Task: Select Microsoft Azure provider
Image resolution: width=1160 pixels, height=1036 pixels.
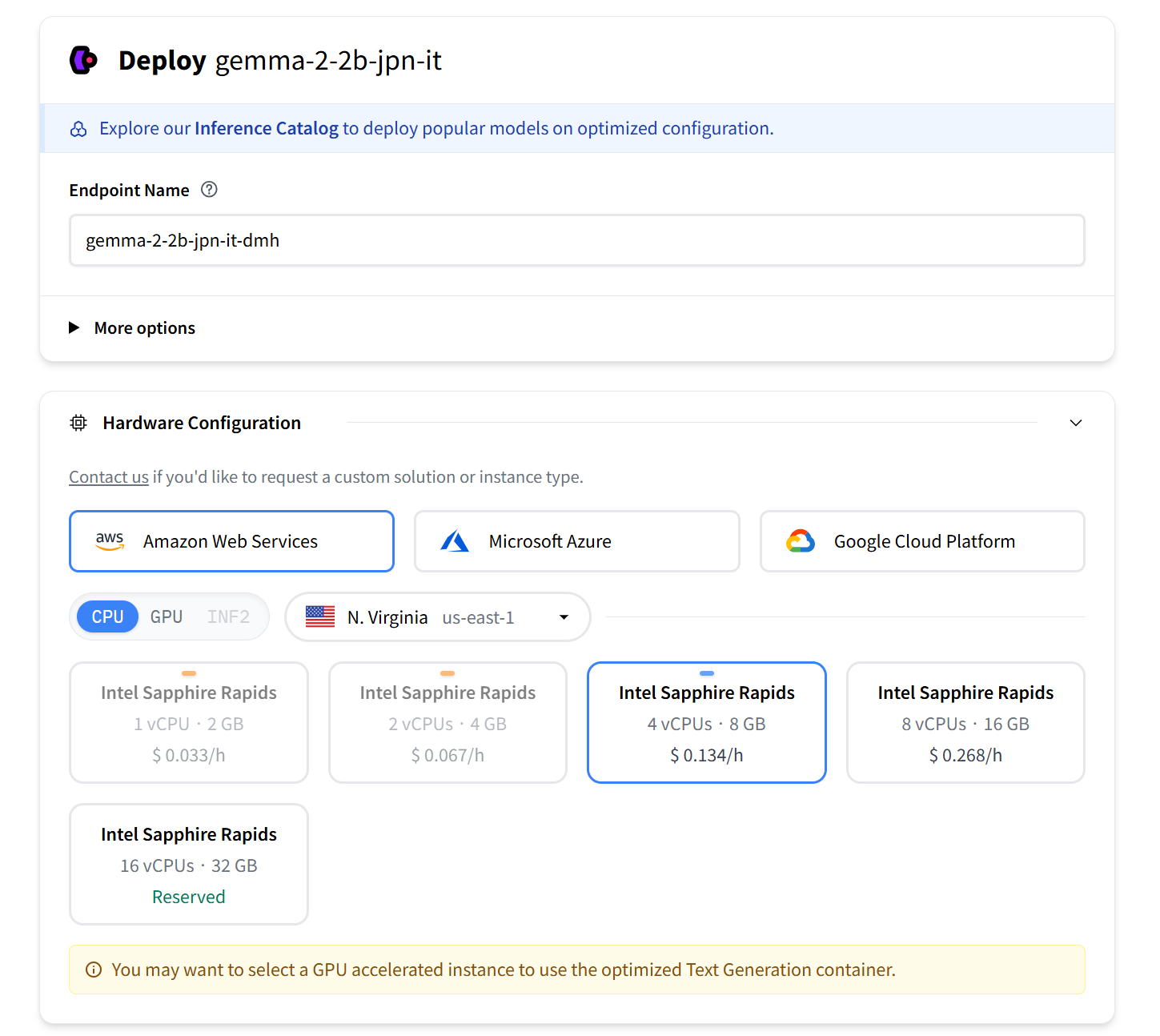Action: (576, 541)
